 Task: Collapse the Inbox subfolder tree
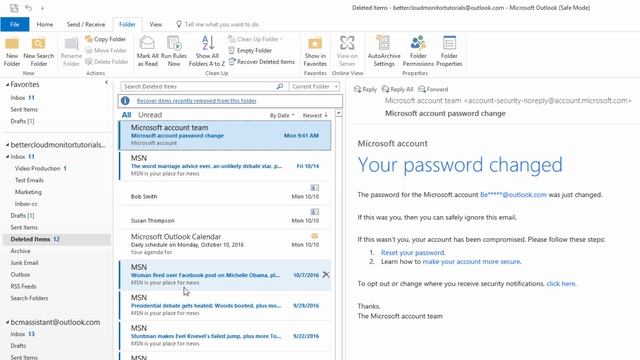tap(7, 157)
